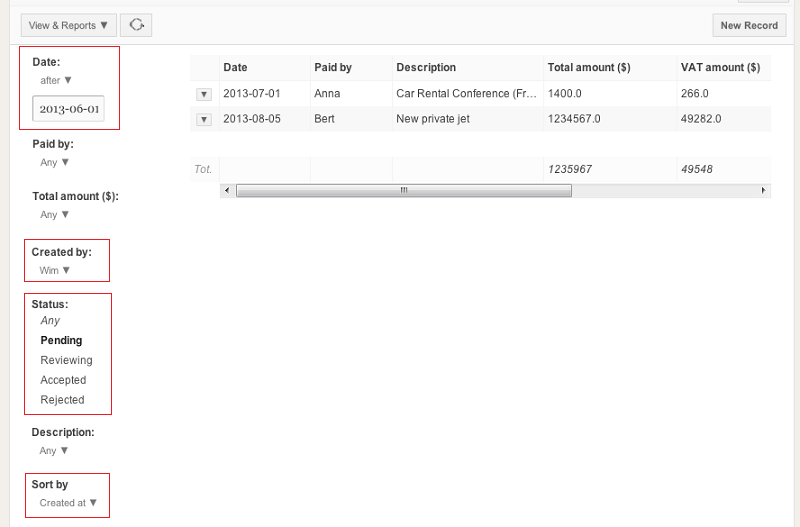This screenshot has width=800, height=527.
Task: Select status filter 'Pending'
Action: [x=61, y=340]
